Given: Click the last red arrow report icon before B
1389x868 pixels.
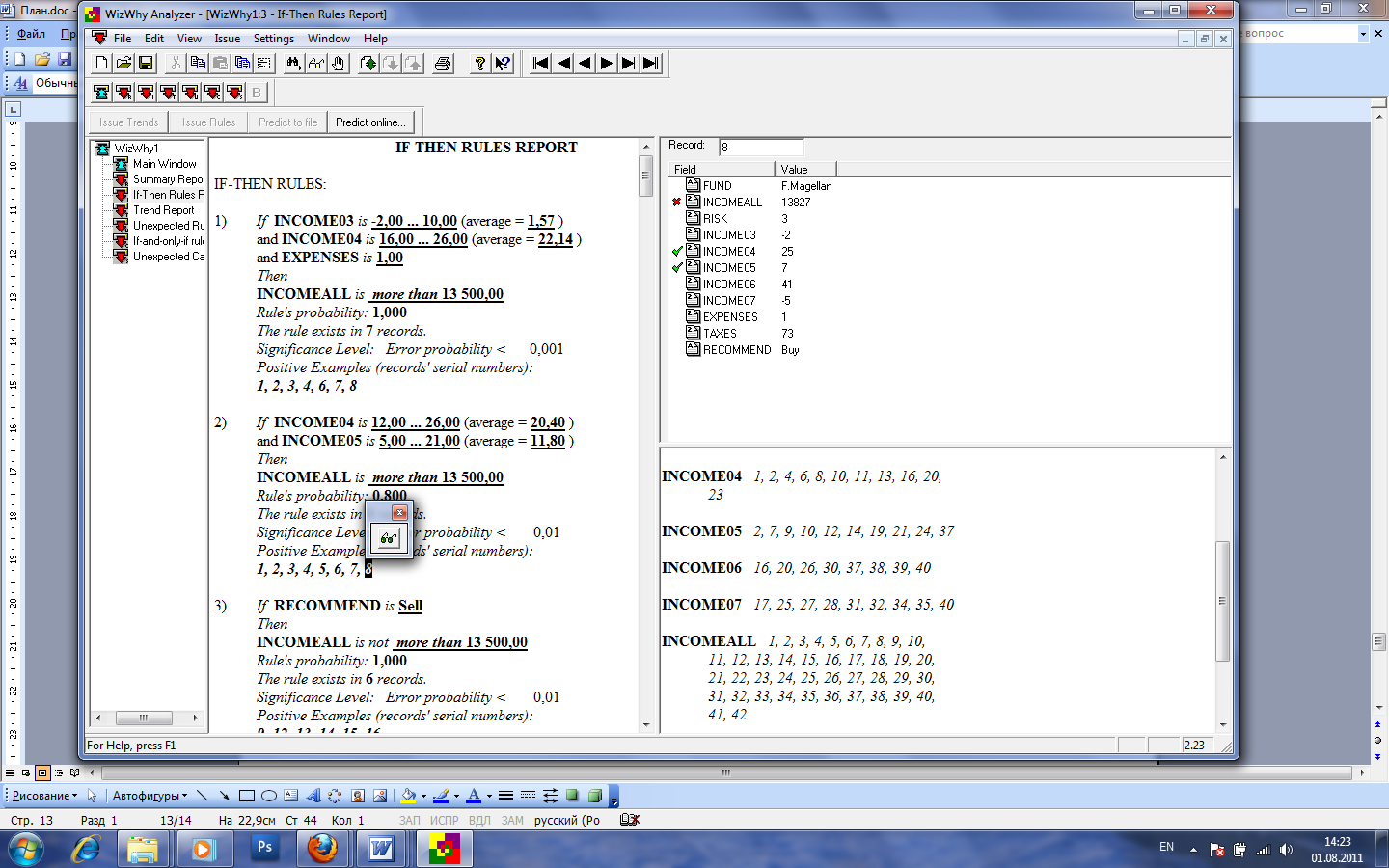Looking at the screenshot, I should click(234, 93).
